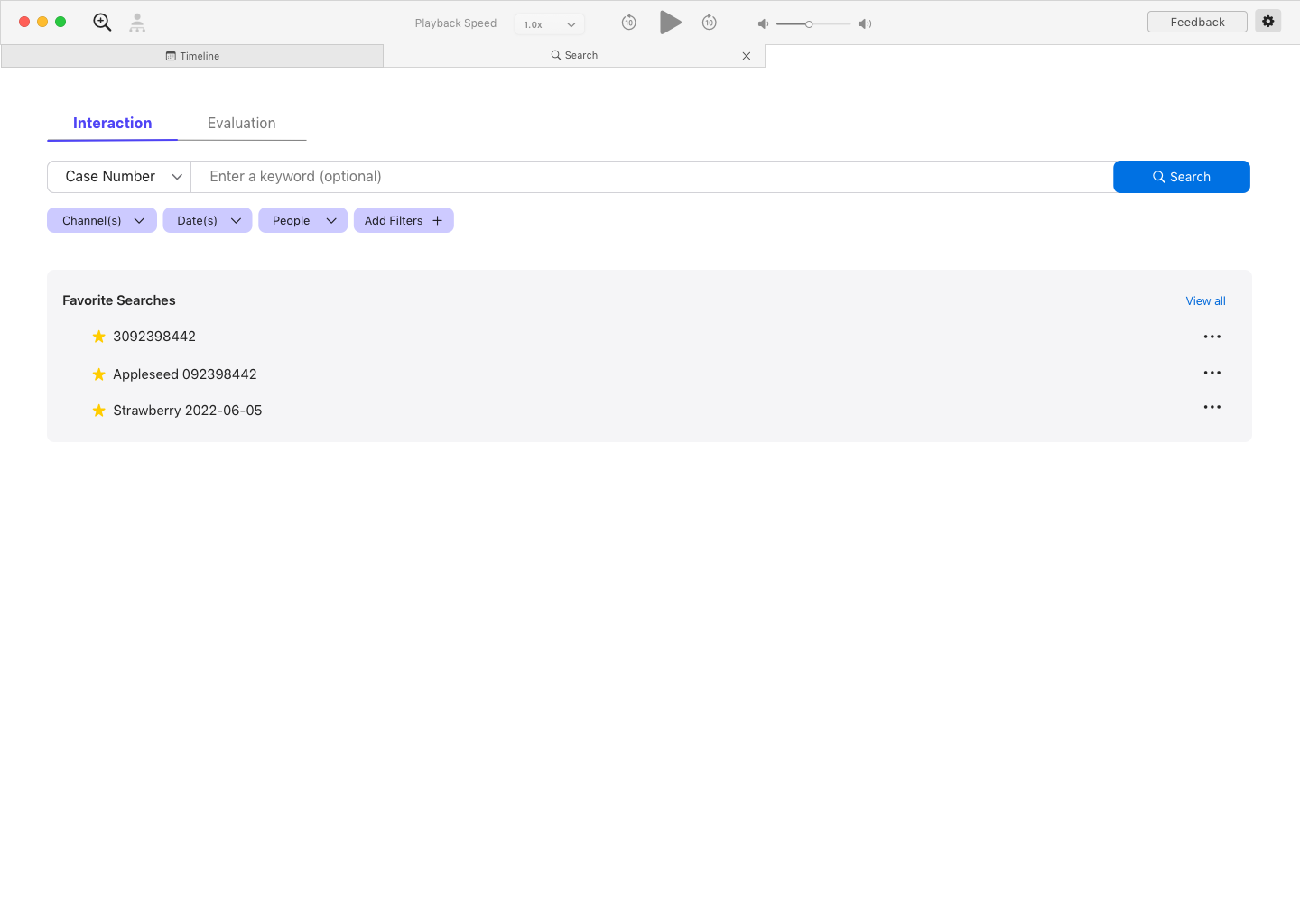Switch to the Timeline tab
This screenshot has width=1300, height=924.
[192, 55]
